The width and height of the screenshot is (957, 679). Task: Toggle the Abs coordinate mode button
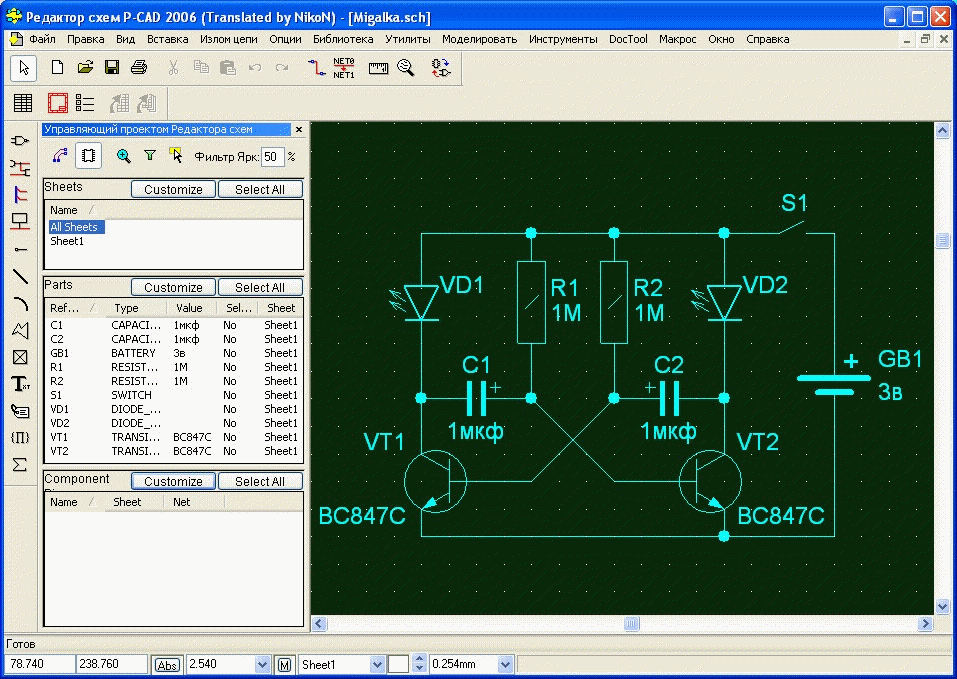click(x=167, y=665)
